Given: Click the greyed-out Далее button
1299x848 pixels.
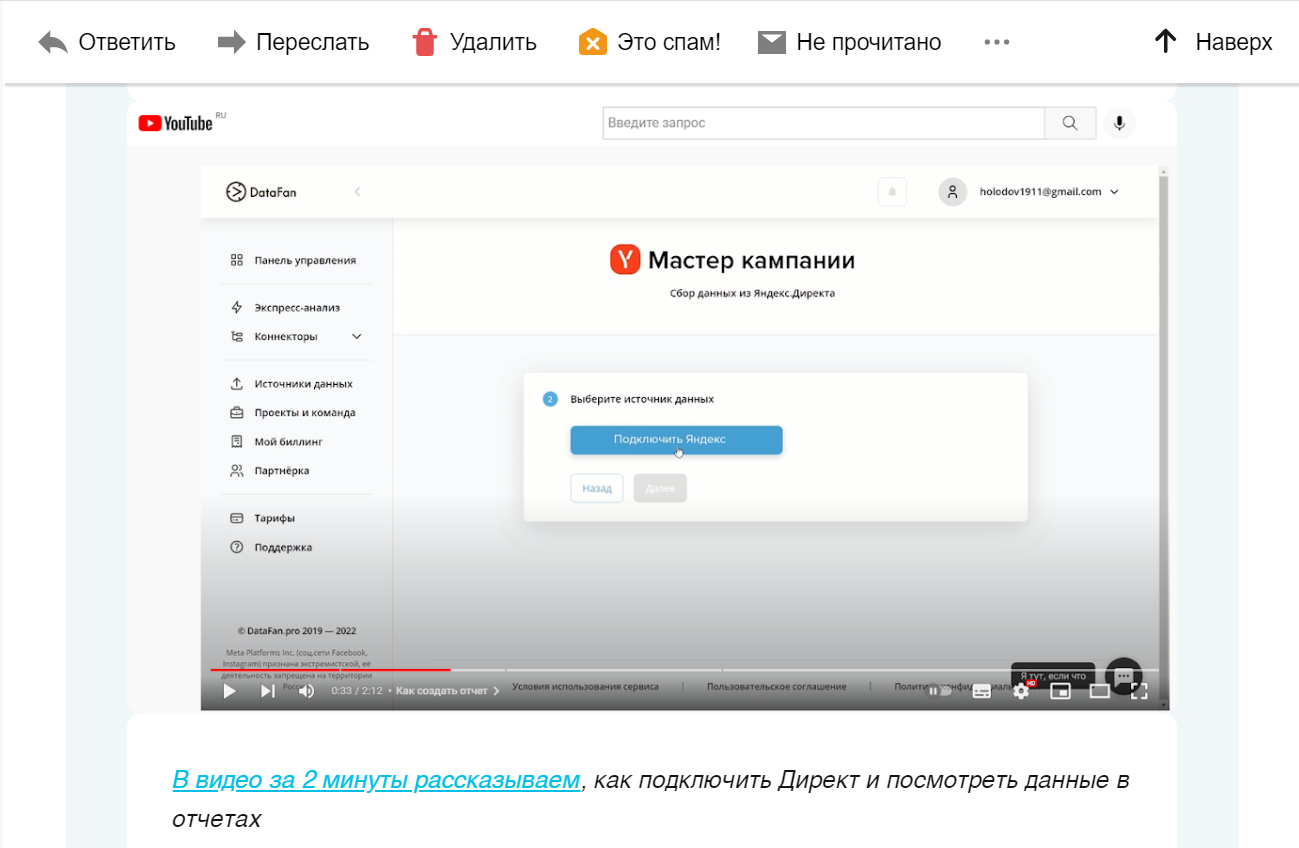Looking at the screenshot, I should click(660, 488).
